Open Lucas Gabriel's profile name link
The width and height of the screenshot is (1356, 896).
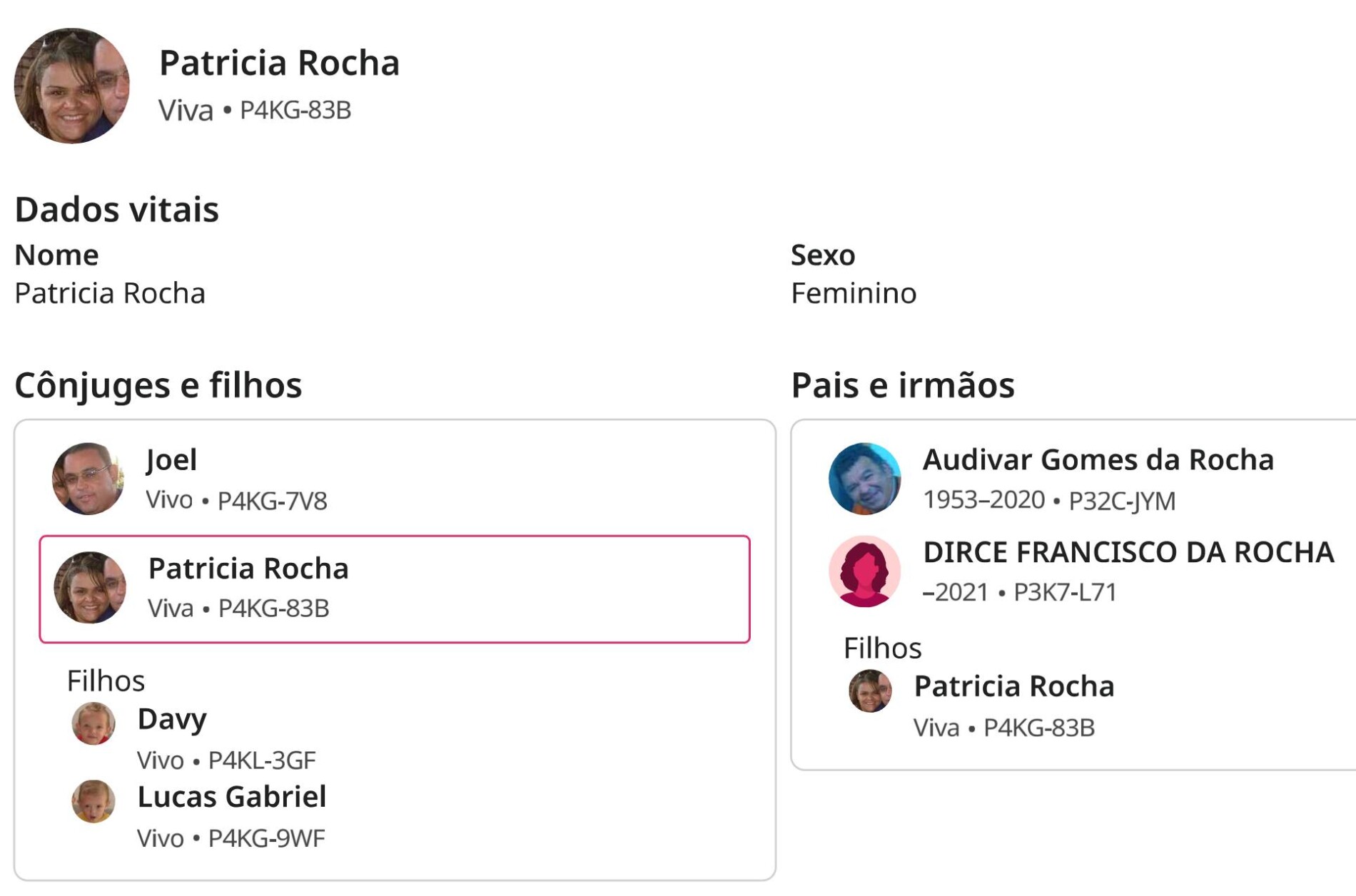(x=232, y=797)
